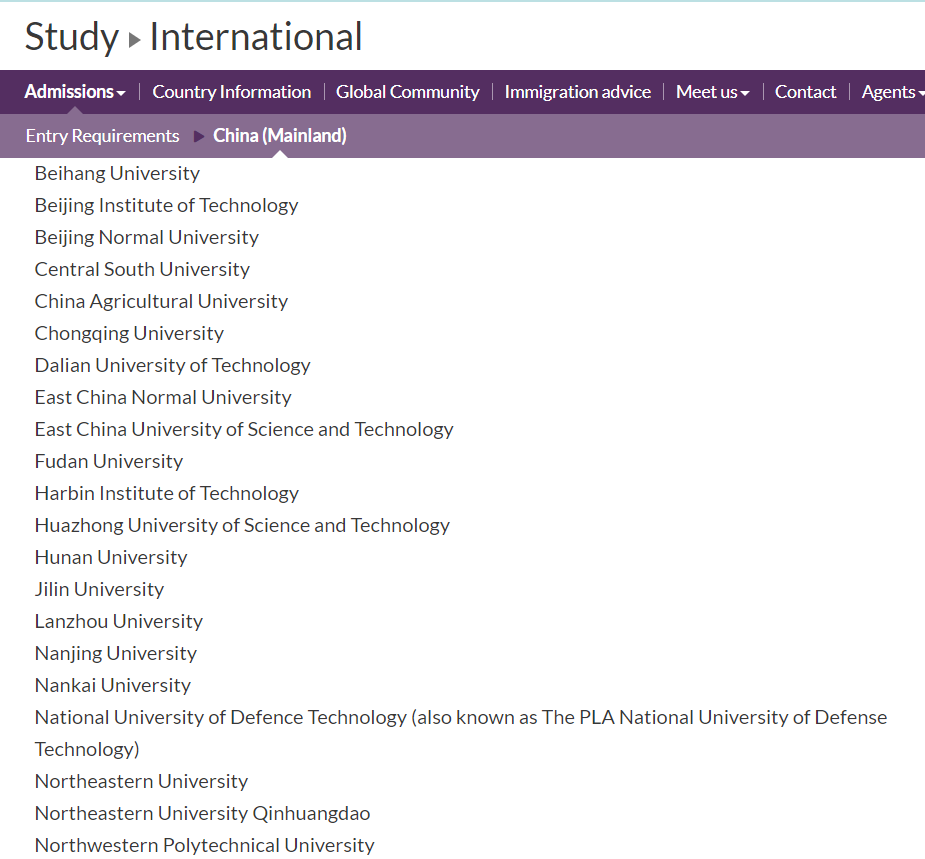This screenshot has height=859, width=925.
Task: Click Nankai University entry
Action: (113, 686)
